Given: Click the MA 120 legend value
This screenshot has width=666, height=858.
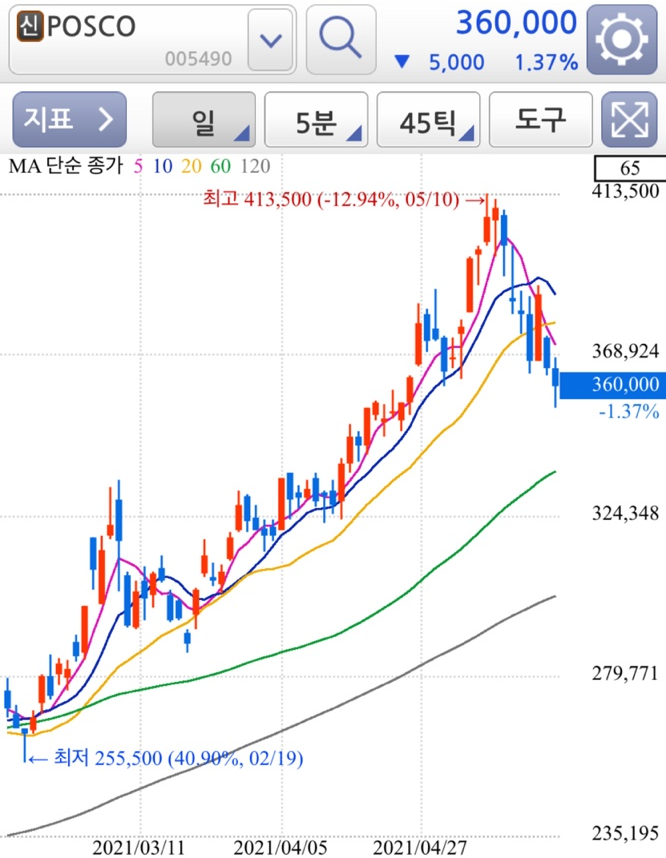Looking at the screenshot, I should click(x=256, y=166).
